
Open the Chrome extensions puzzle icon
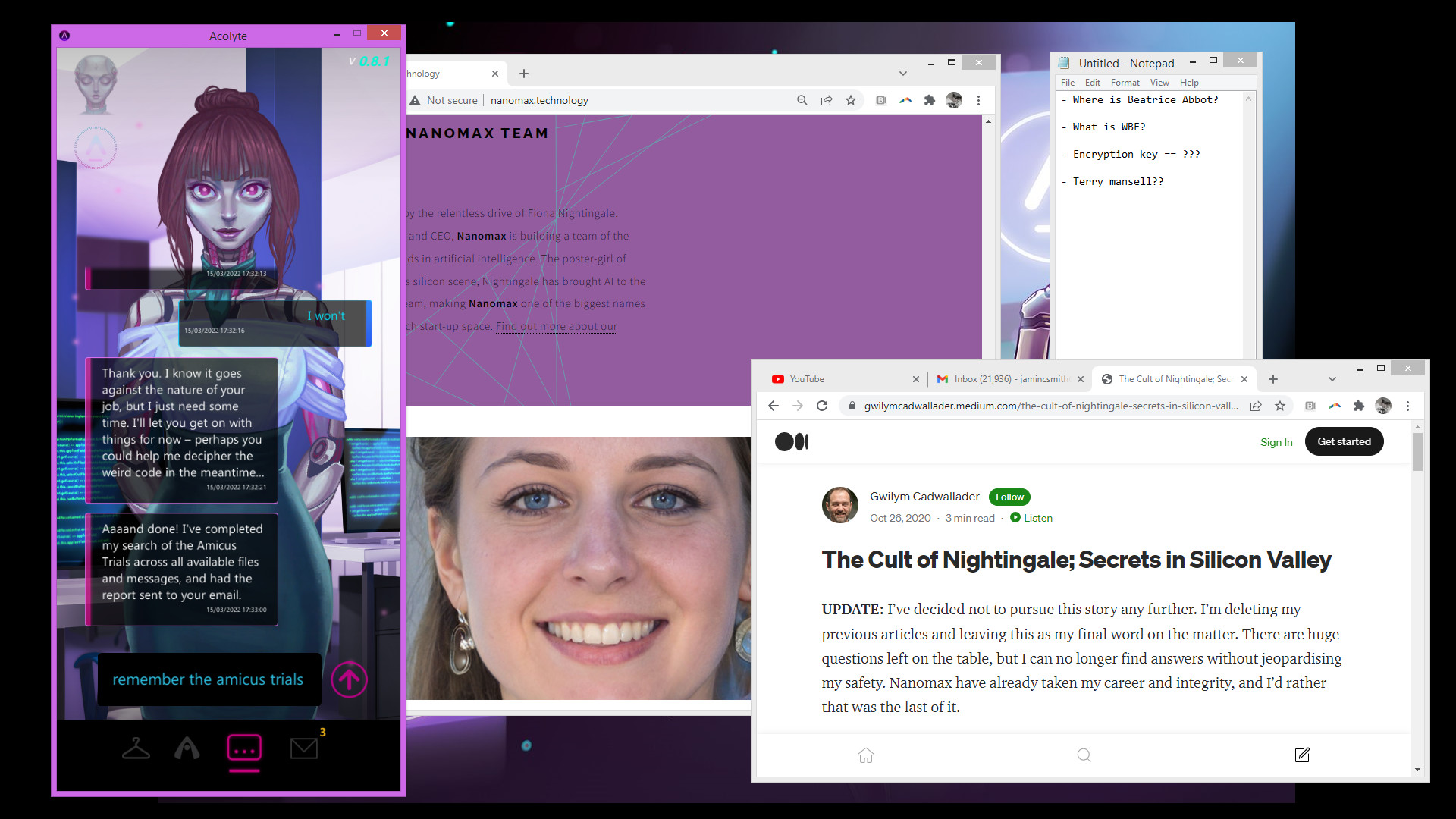tap(1358, 406)
